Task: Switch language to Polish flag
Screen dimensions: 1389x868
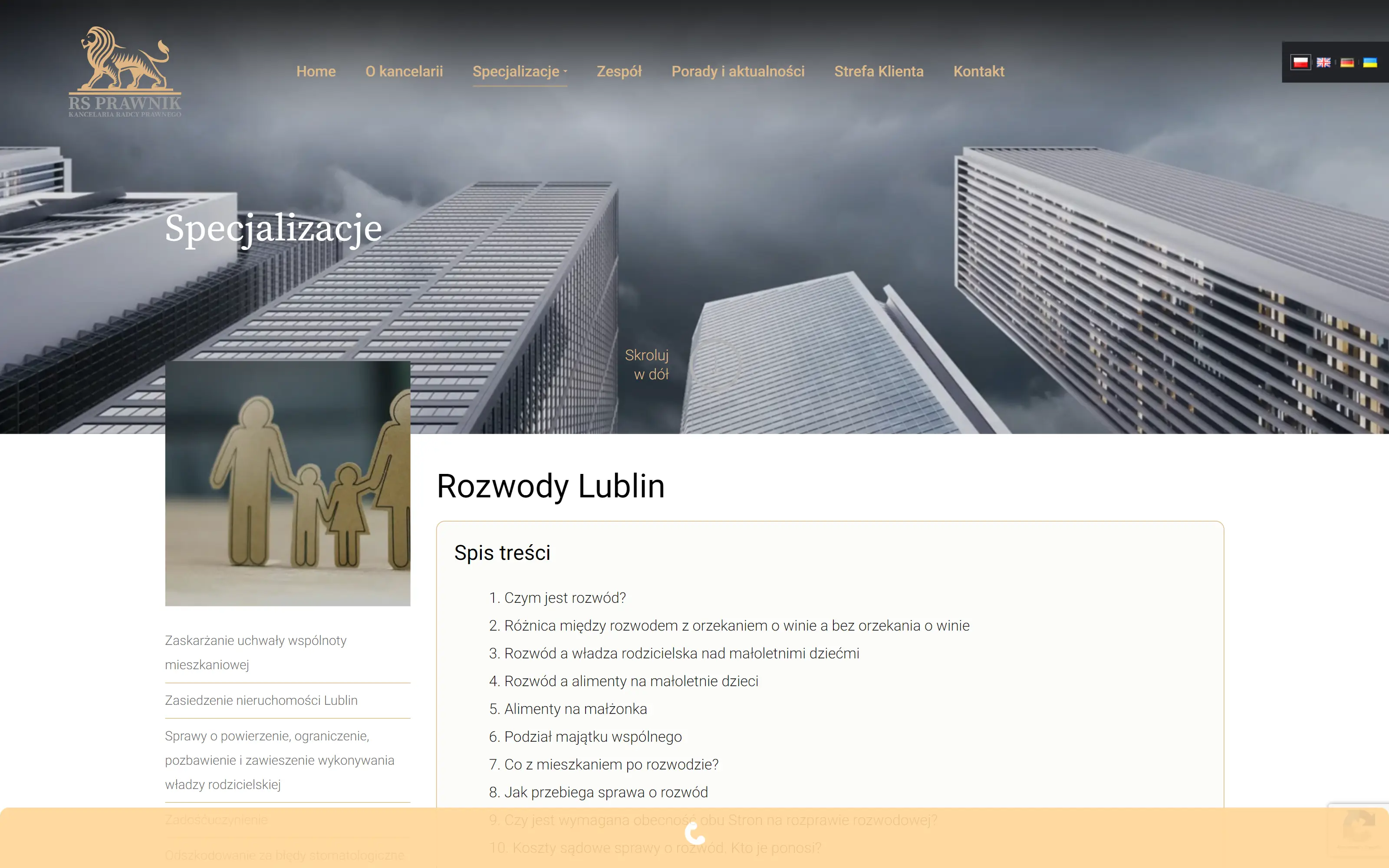Action: pos(1300,62)
